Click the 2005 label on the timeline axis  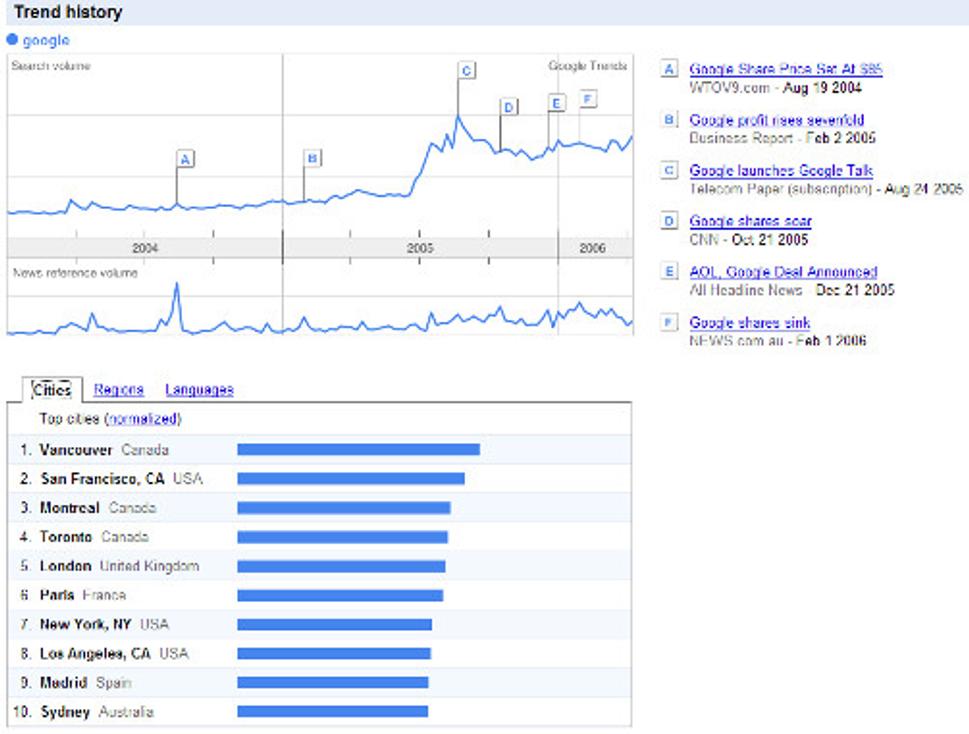click(x=420, y=248)
